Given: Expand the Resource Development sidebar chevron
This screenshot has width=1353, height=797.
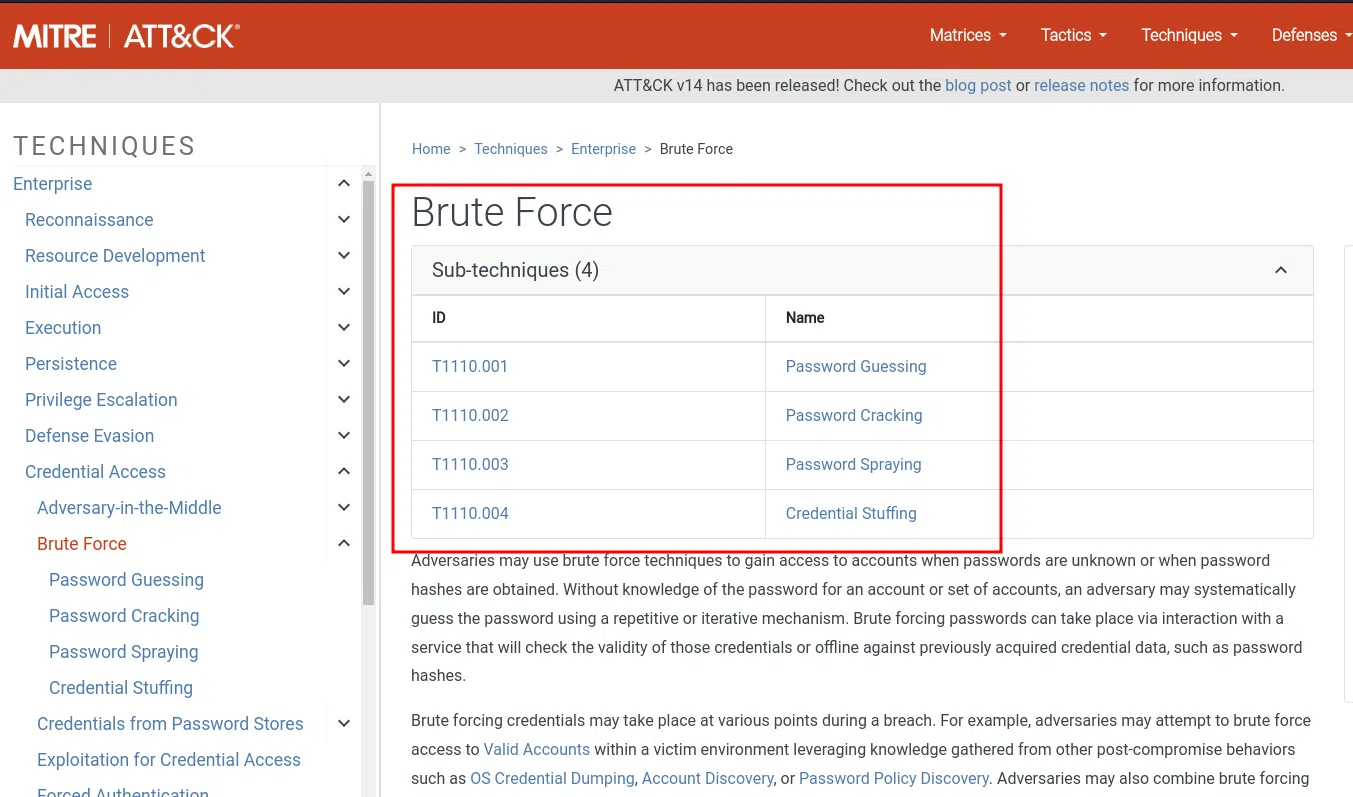Looking at the screenshot, I should pos(343,256).
